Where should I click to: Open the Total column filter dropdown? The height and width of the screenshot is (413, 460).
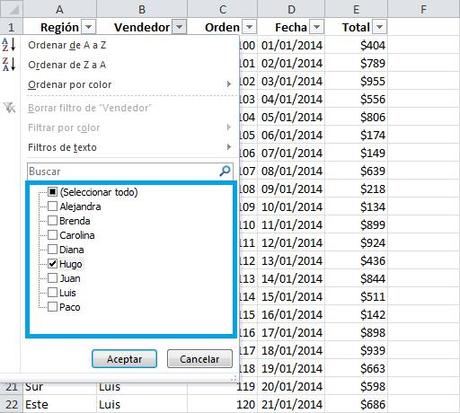click(x=380, y=27)
